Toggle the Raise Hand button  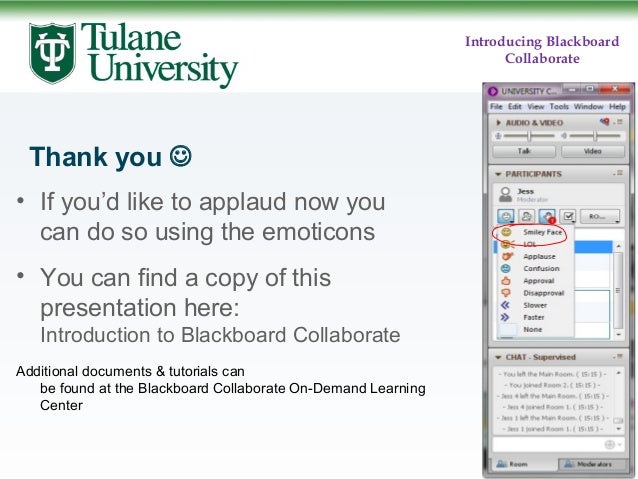click(547, 216)
